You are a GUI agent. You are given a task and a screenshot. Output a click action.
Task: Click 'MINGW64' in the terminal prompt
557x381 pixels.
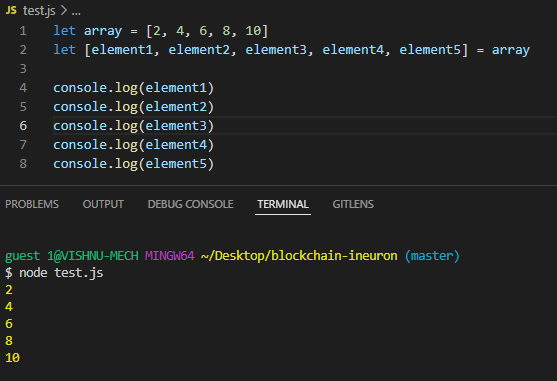pyautogui.click(x=169, y=256)
